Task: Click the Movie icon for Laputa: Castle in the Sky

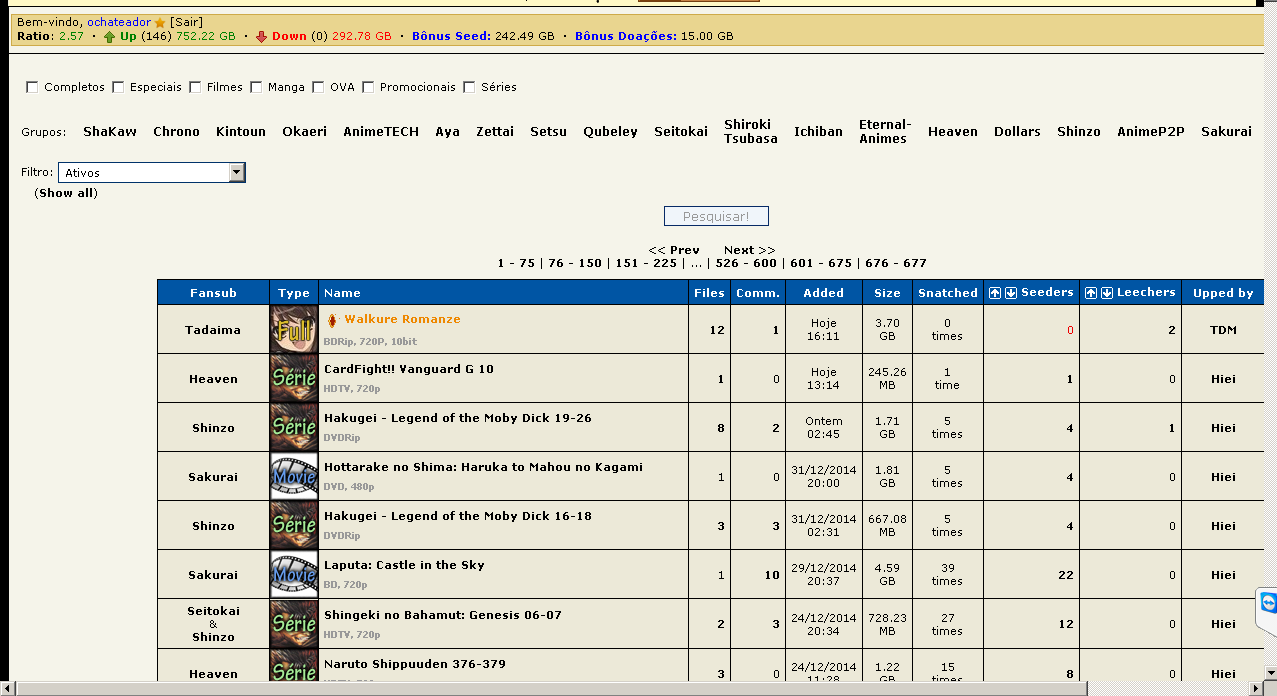Action: (x=294, y=574)
